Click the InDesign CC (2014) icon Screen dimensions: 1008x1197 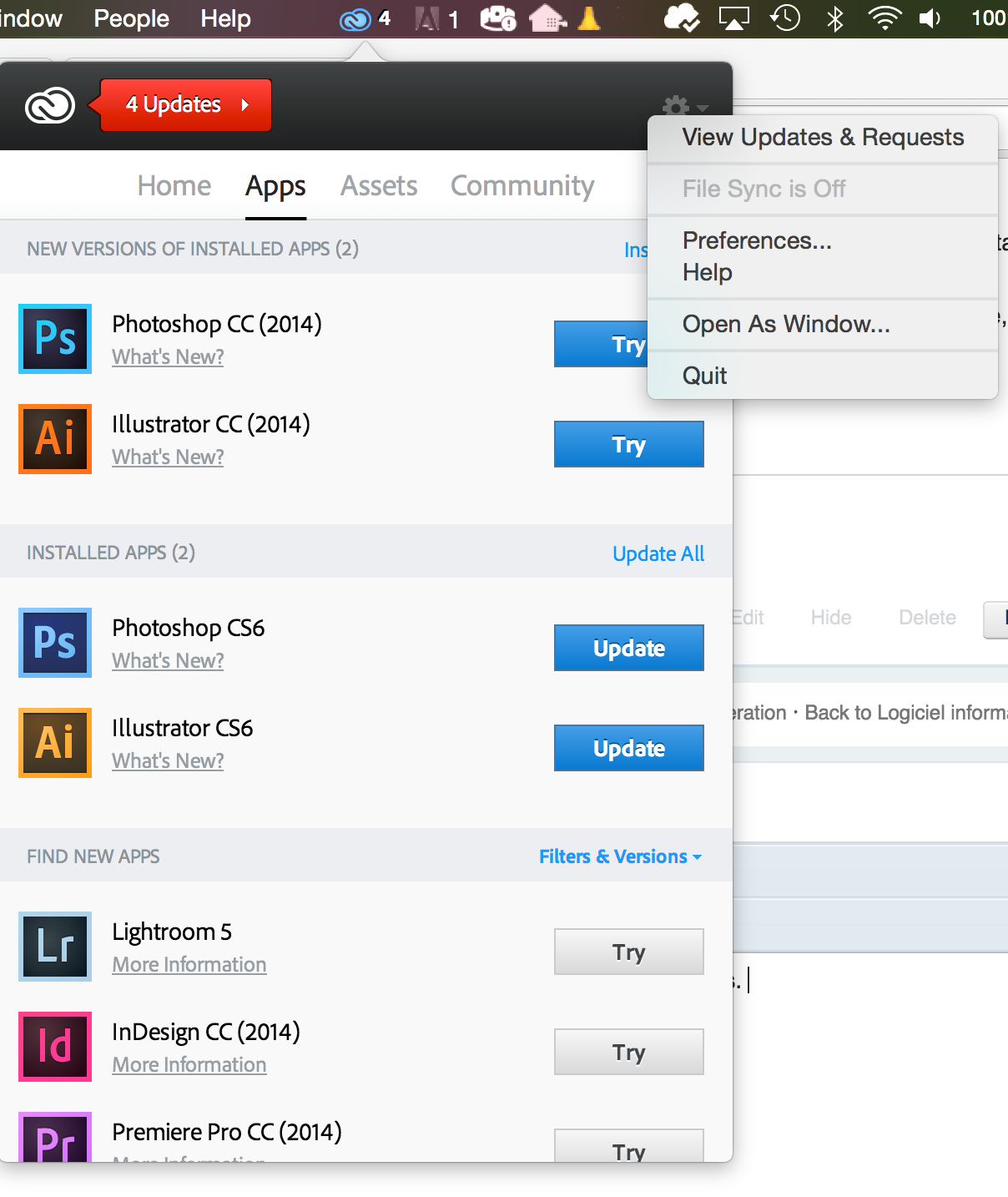[x=55, y=1047]
